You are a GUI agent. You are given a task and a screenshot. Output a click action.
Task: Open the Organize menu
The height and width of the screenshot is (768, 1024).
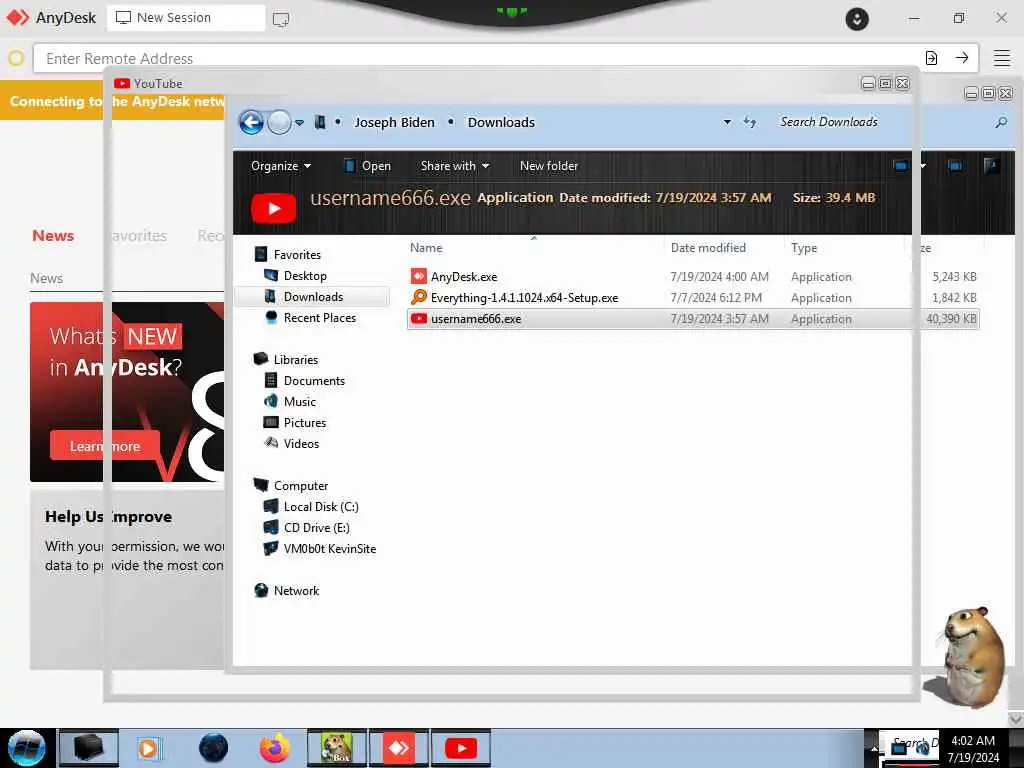[281, 166]
